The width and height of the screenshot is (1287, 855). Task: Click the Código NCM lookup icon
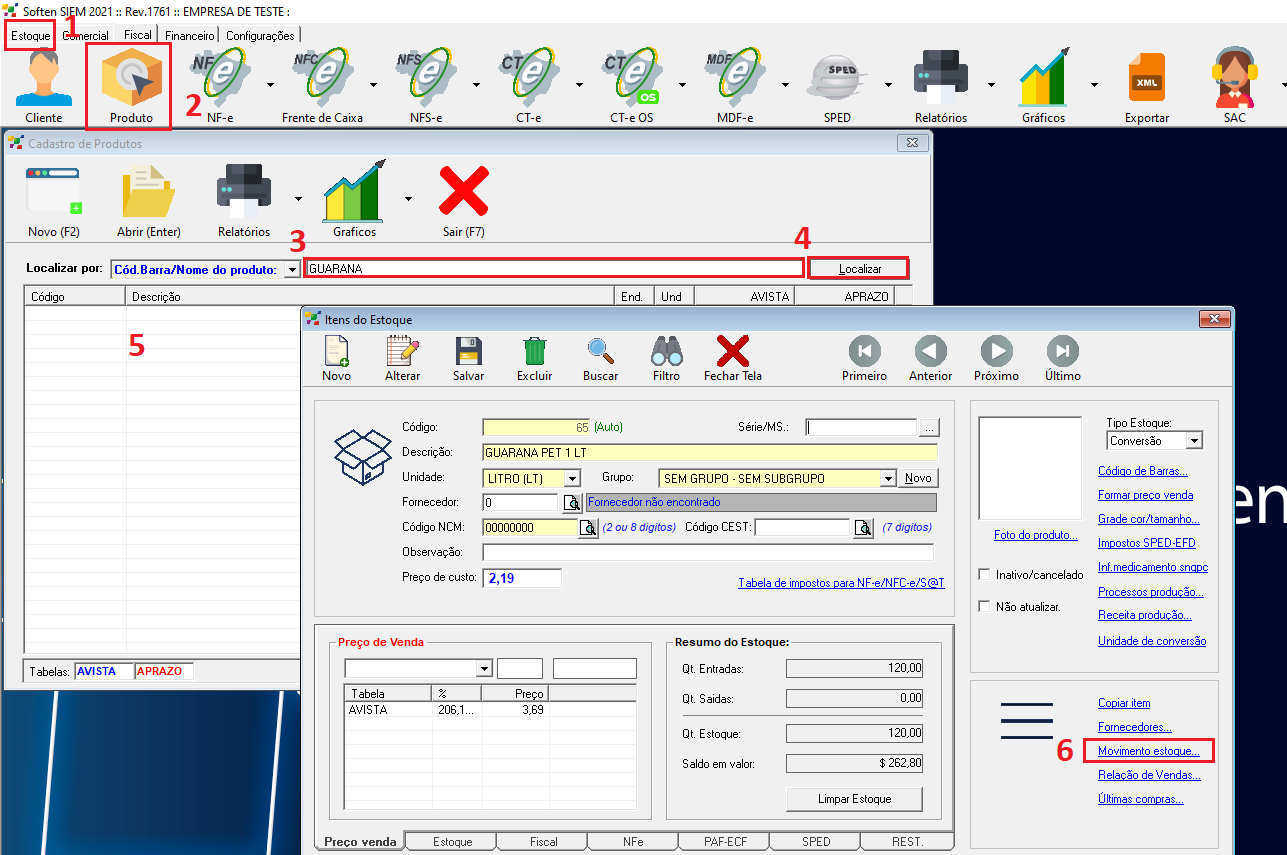click(589, 527)
